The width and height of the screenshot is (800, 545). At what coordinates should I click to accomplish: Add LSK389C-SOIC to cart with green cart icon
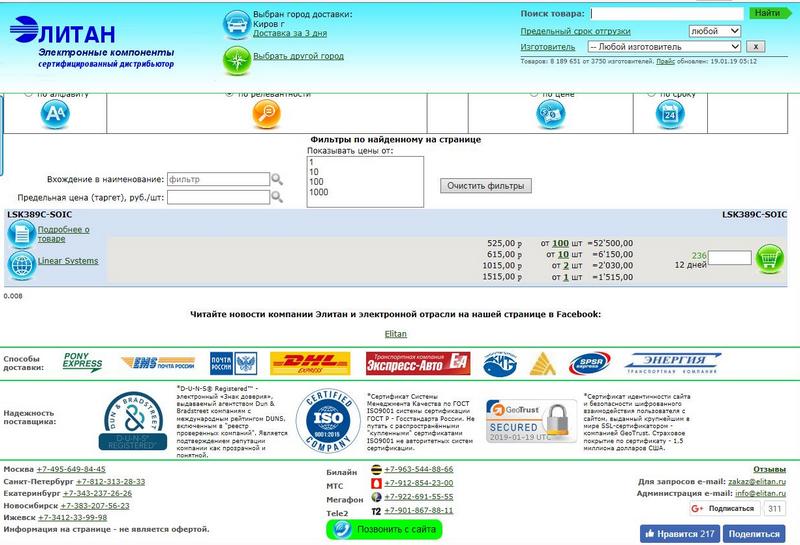click(x=770, y=258)
